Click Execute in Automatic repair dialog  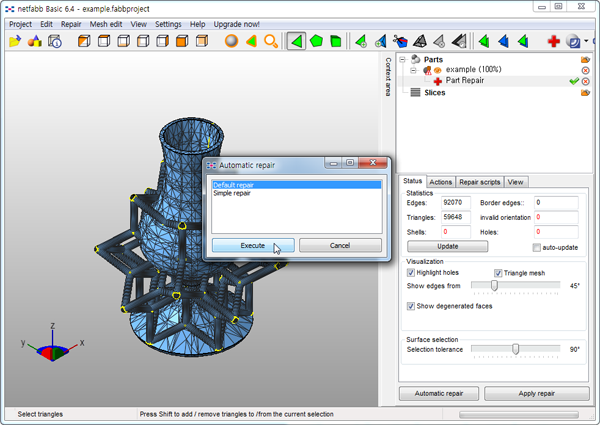[x=253, y=246]
